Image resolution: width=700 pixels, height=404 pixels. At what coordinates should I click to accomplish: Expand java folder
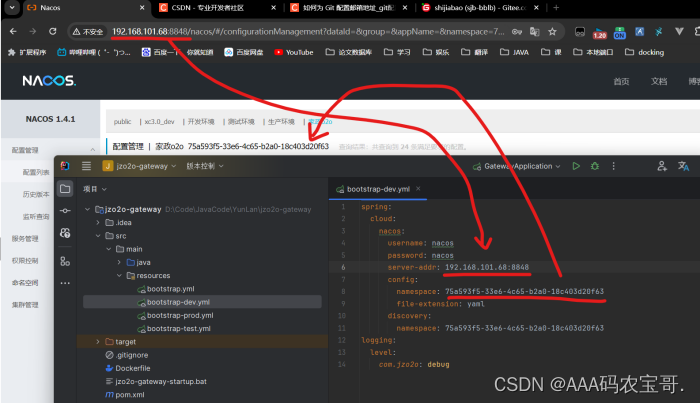click(119, 262)
